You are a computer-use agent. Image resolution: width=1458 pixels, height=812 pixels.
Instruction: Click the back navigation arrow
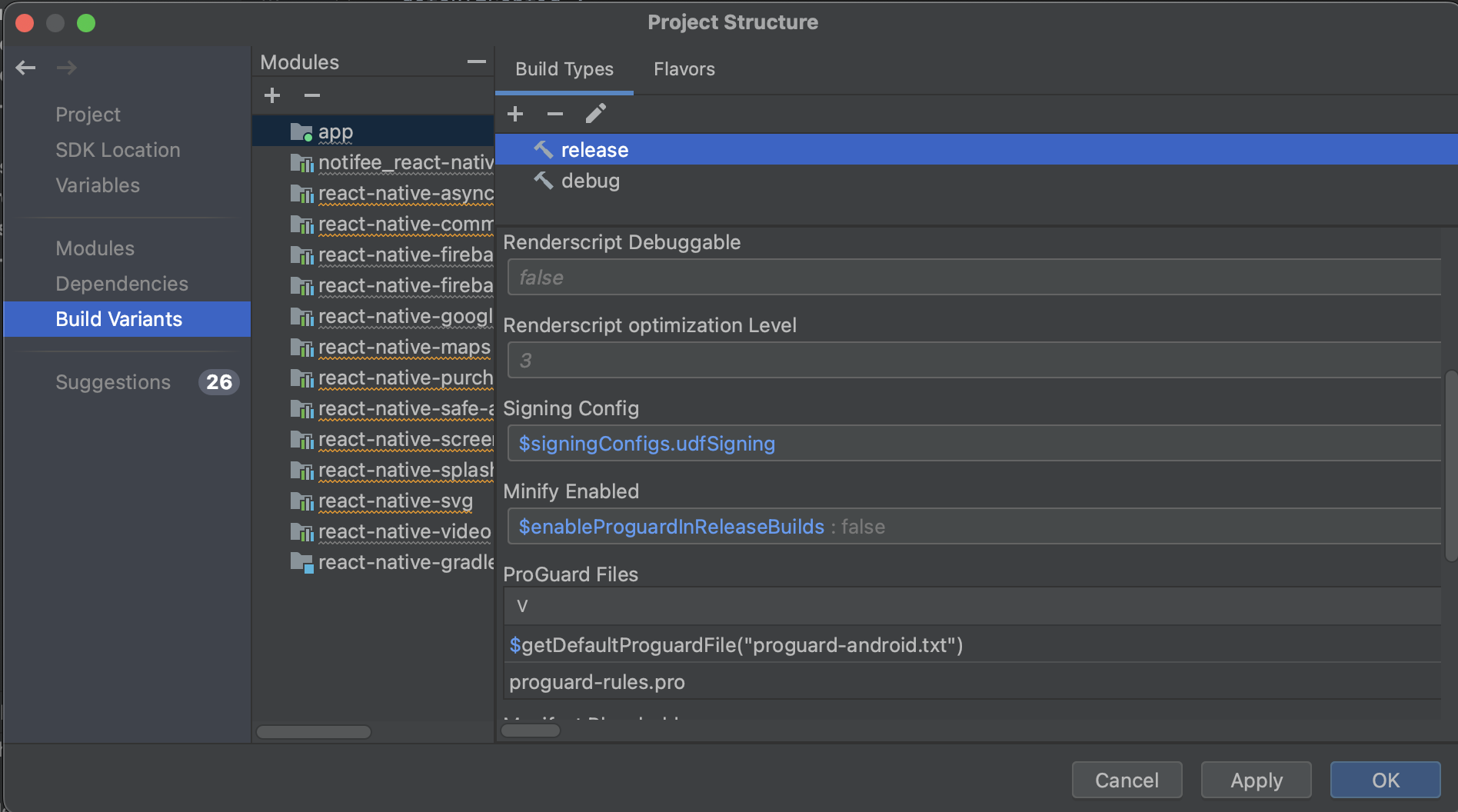[25, 68]
